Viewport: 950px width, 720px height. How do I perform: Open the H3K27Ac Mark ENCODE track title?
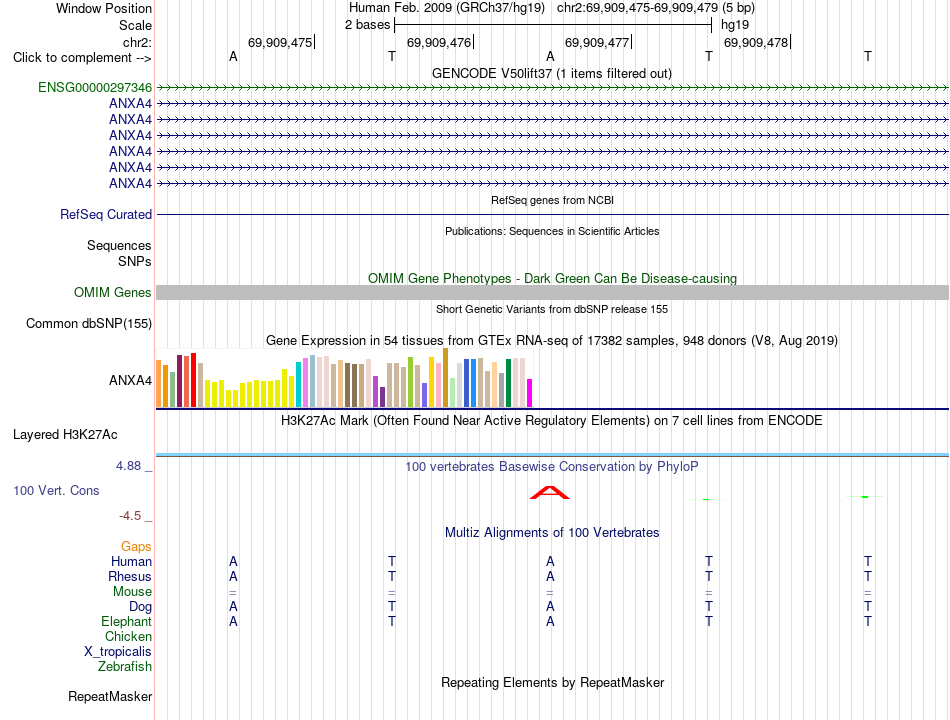pyautogui.click(x=551, y=421)
